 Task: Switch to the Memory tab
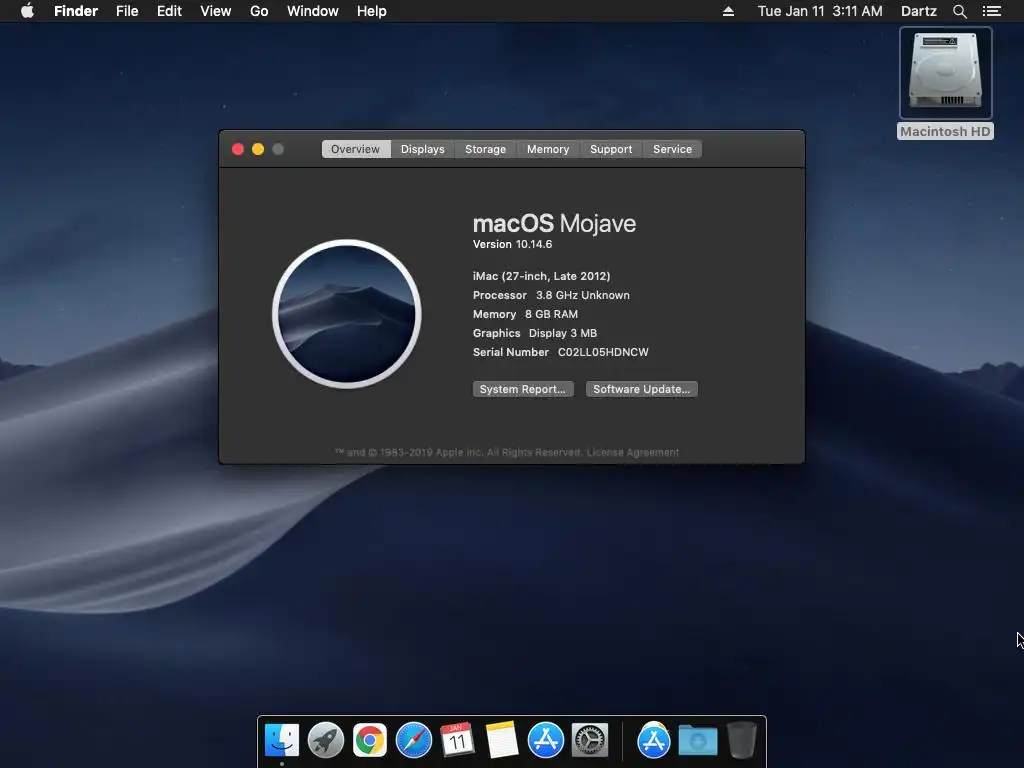point(548,149)
